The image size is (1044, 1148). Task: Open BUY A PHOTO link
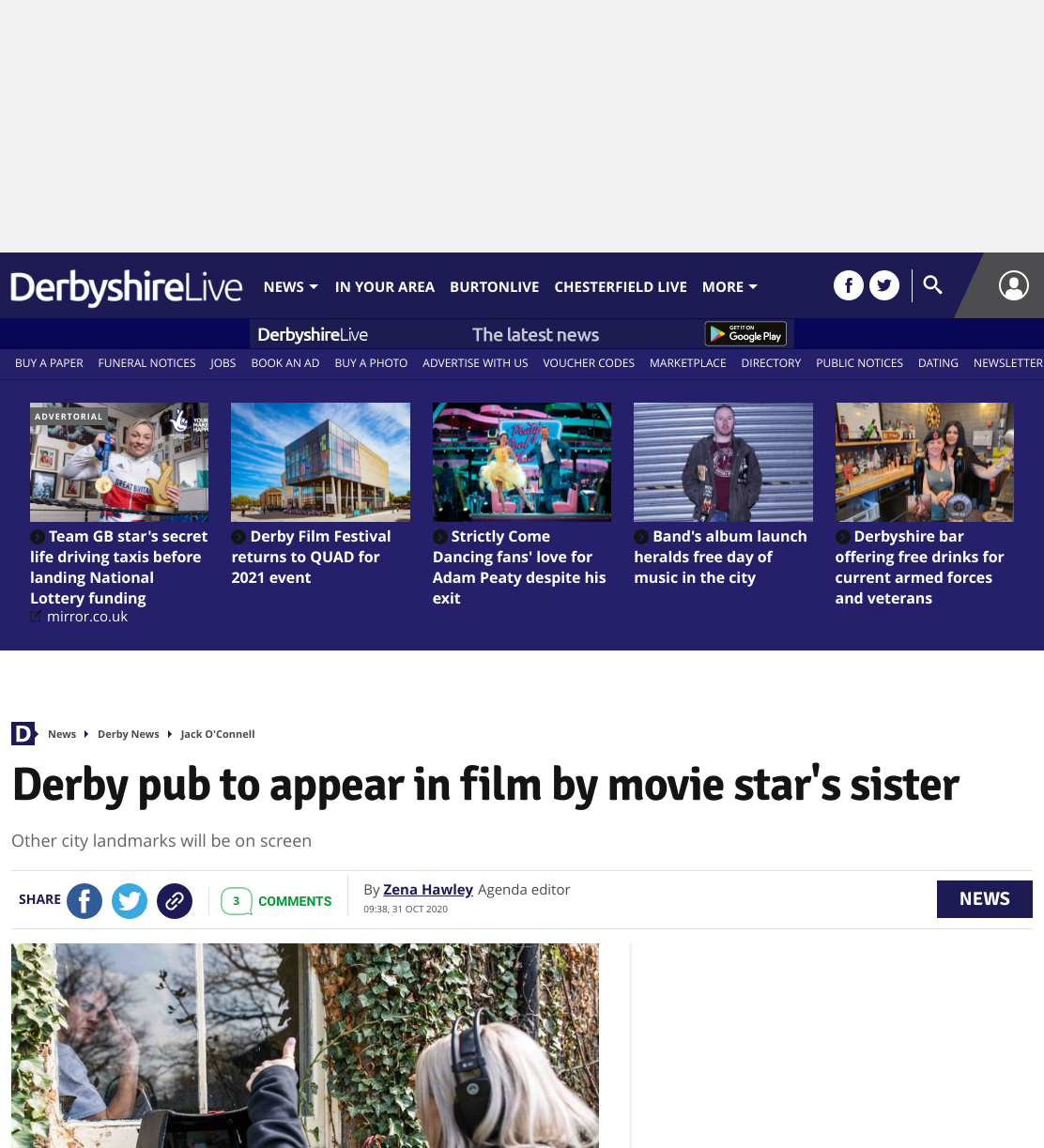(x=371, y=363)
